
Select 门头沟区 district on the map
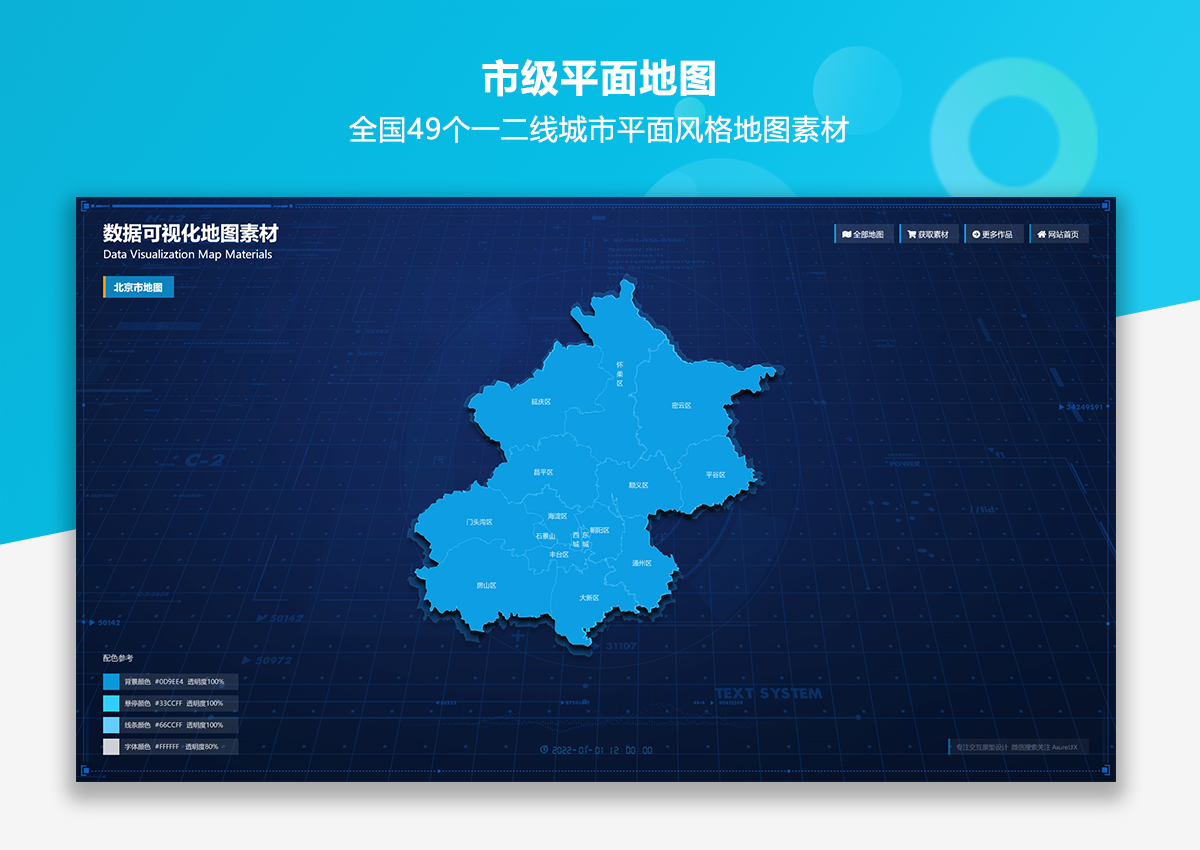click(479, 522)
